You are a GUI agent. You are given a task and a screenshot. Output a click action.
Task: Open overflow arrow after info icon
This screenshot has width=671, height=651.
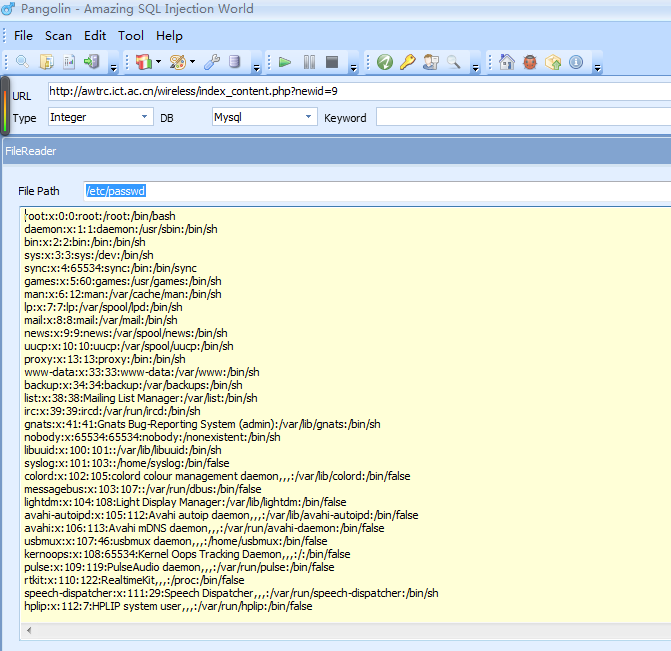(x=597, y=68)
